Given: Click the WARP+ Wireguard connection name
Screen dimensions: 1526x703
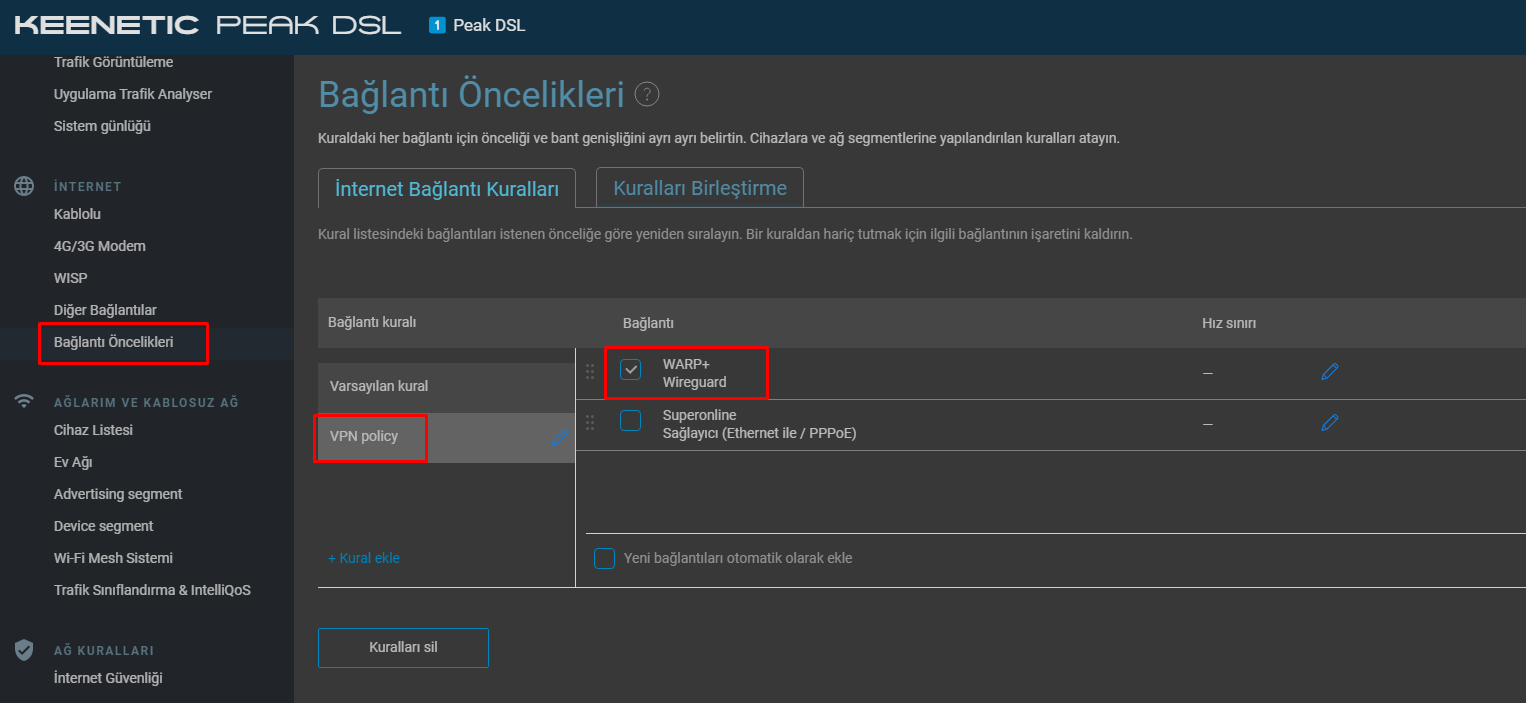Looking at the screenshot, I should [x=695, y=372].
